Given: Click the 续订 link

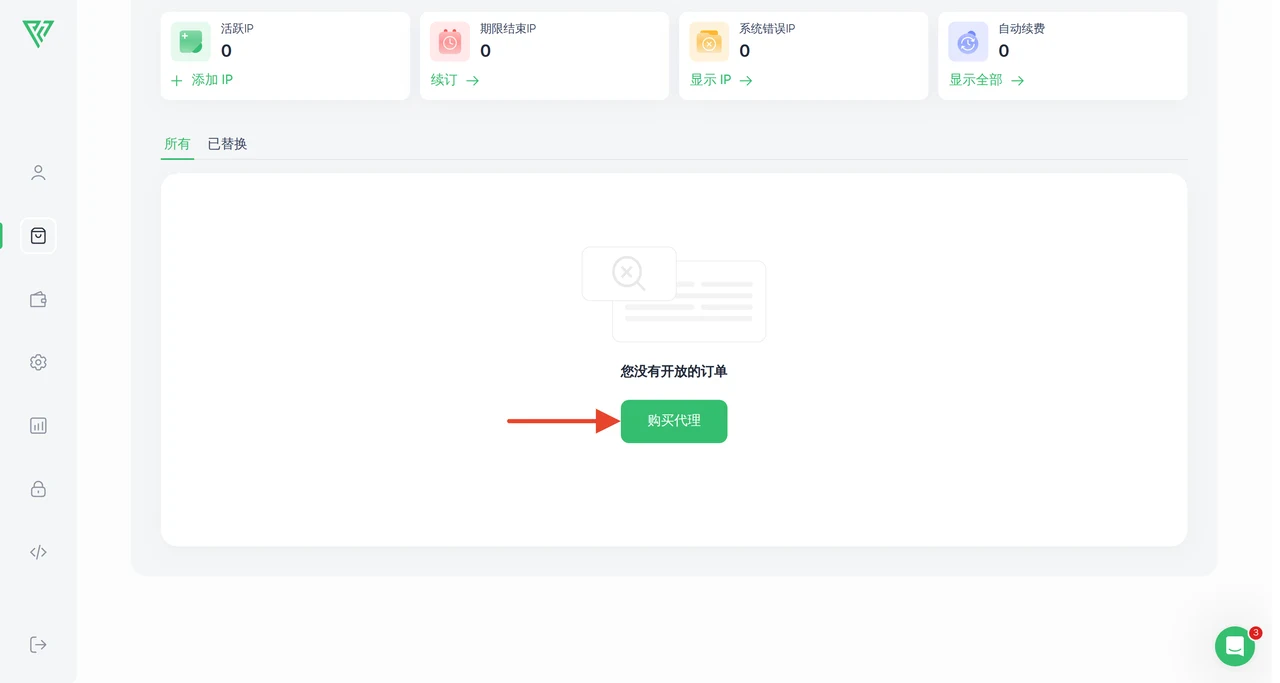Looking at the screenshot, I should click(455, 80).
